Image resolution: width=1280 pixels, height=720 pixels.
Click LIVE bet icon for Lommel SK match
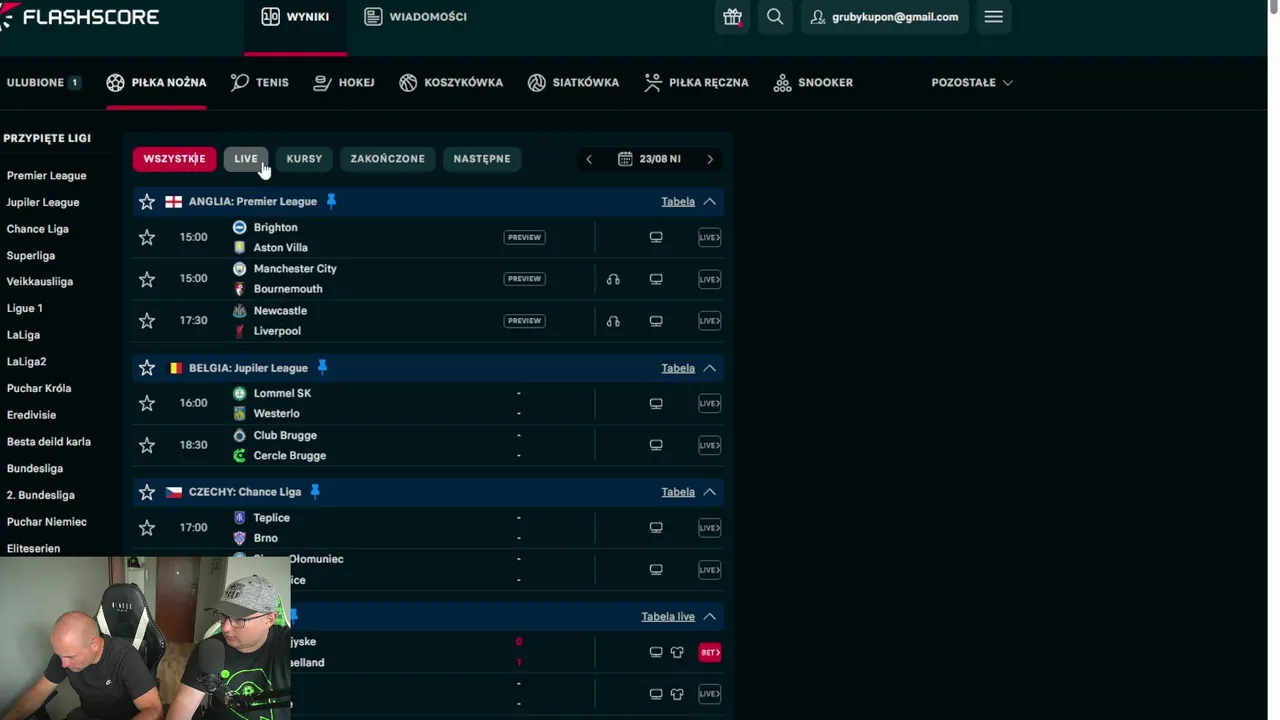click(709, 403)
